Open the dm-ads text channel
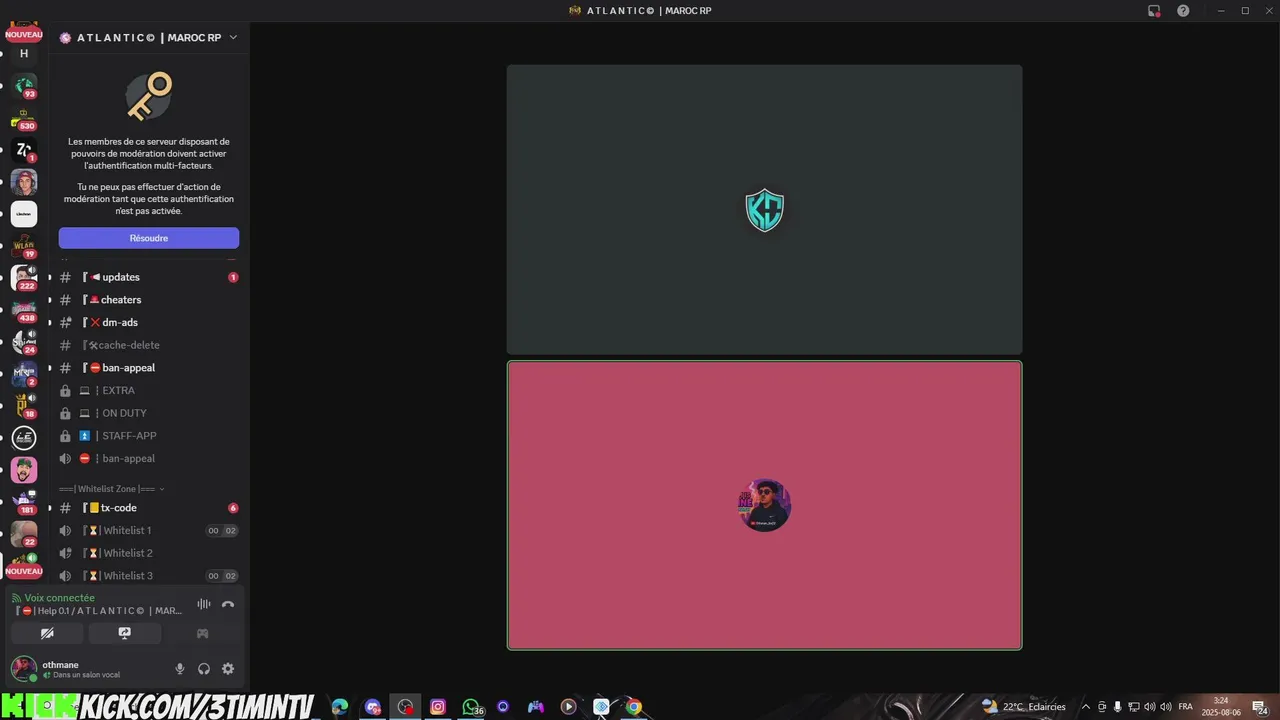1280x720 pixels. pos(149,322)
